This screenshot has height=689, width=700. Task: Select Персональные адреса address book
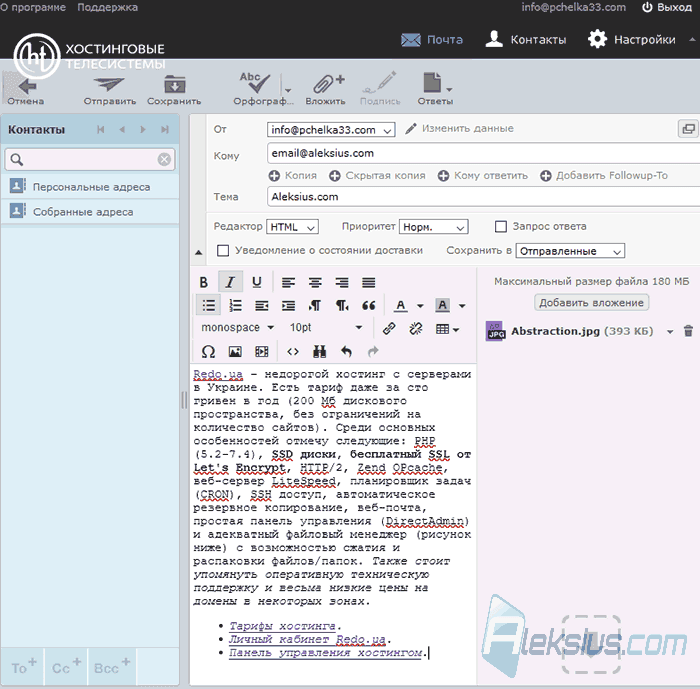(x=90, y=187)
